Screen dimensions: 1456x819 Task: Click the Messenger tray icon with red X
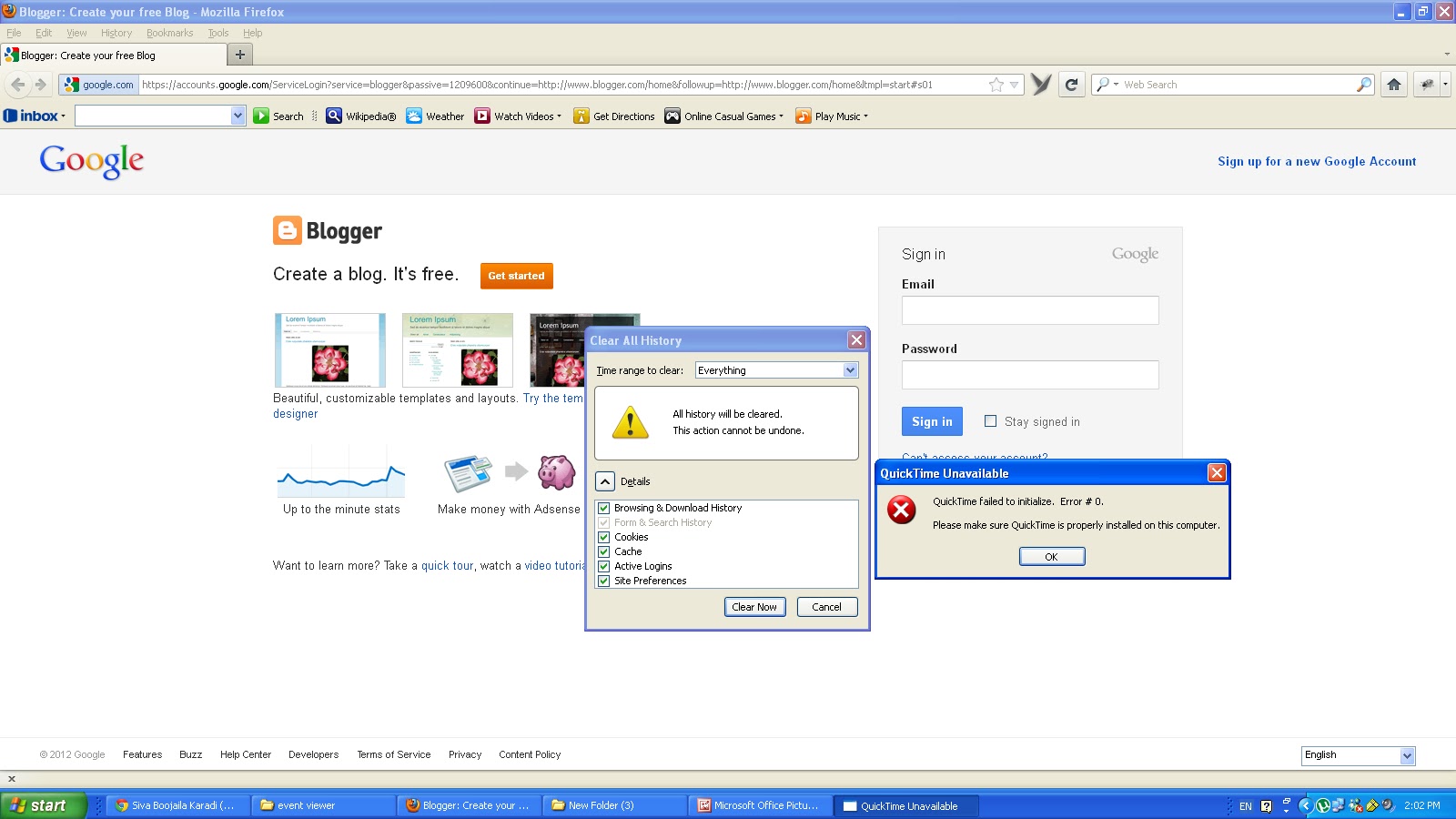(1355, 805)
